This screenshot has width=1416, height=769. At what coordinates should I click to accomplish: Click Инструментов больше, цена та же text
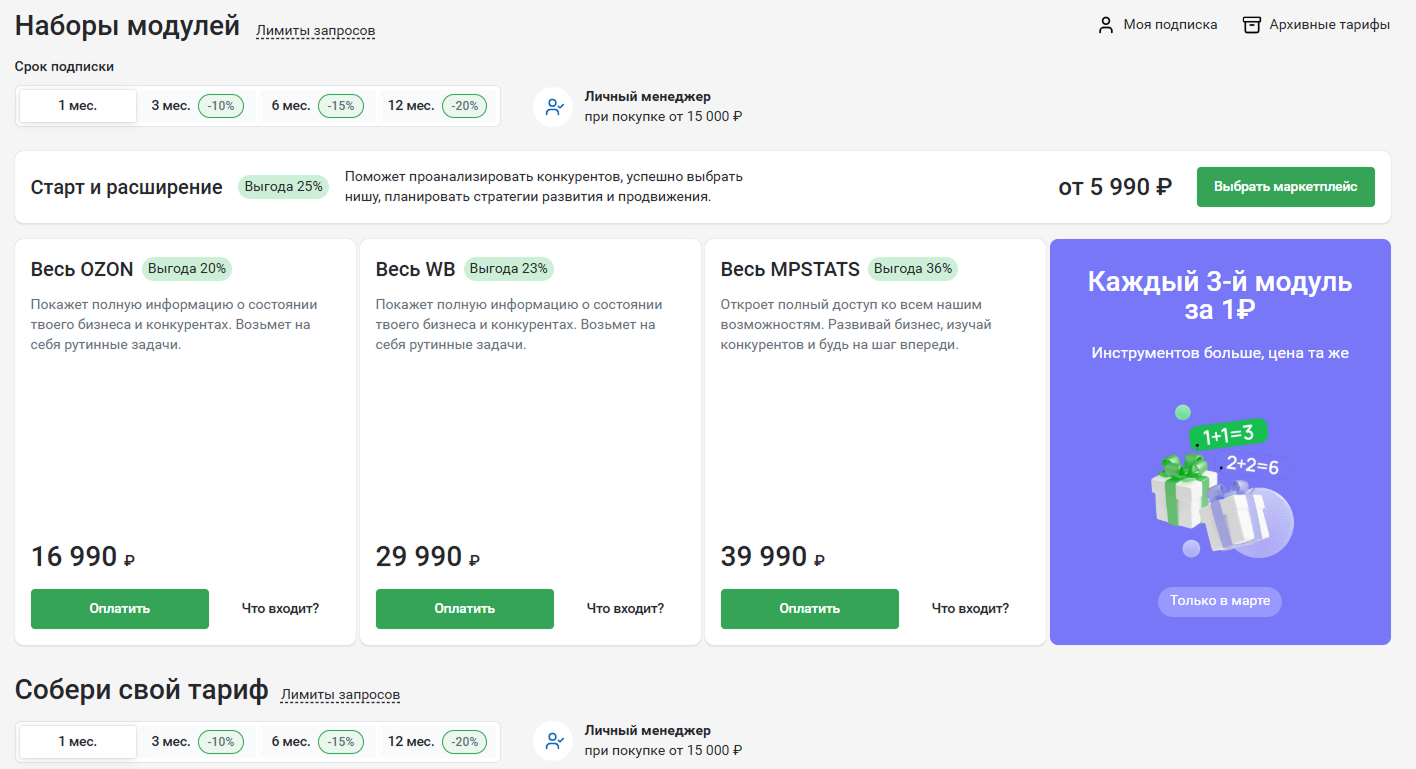(1220, 353)
